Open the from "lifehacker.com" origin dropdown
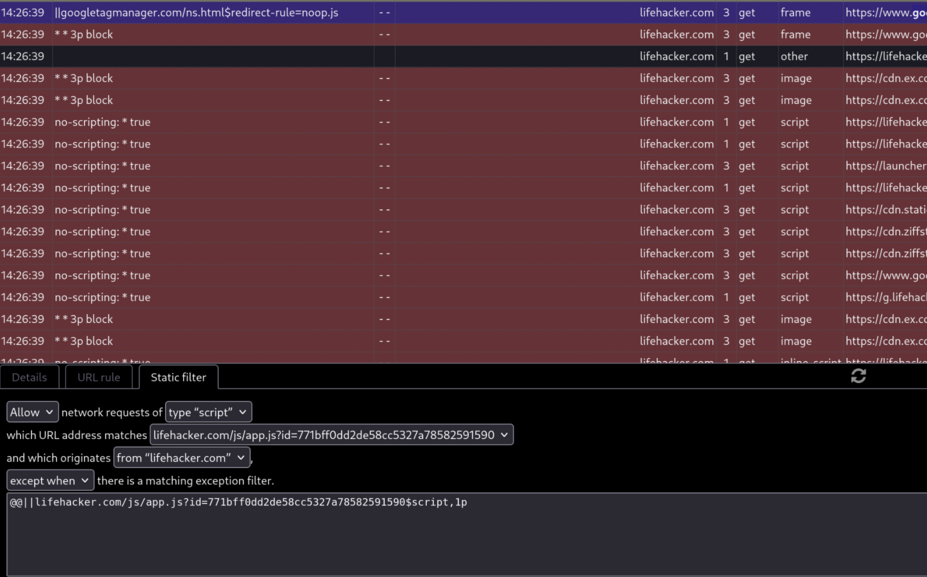The width and height of the screenshot is (927, 577). (181, 457)
